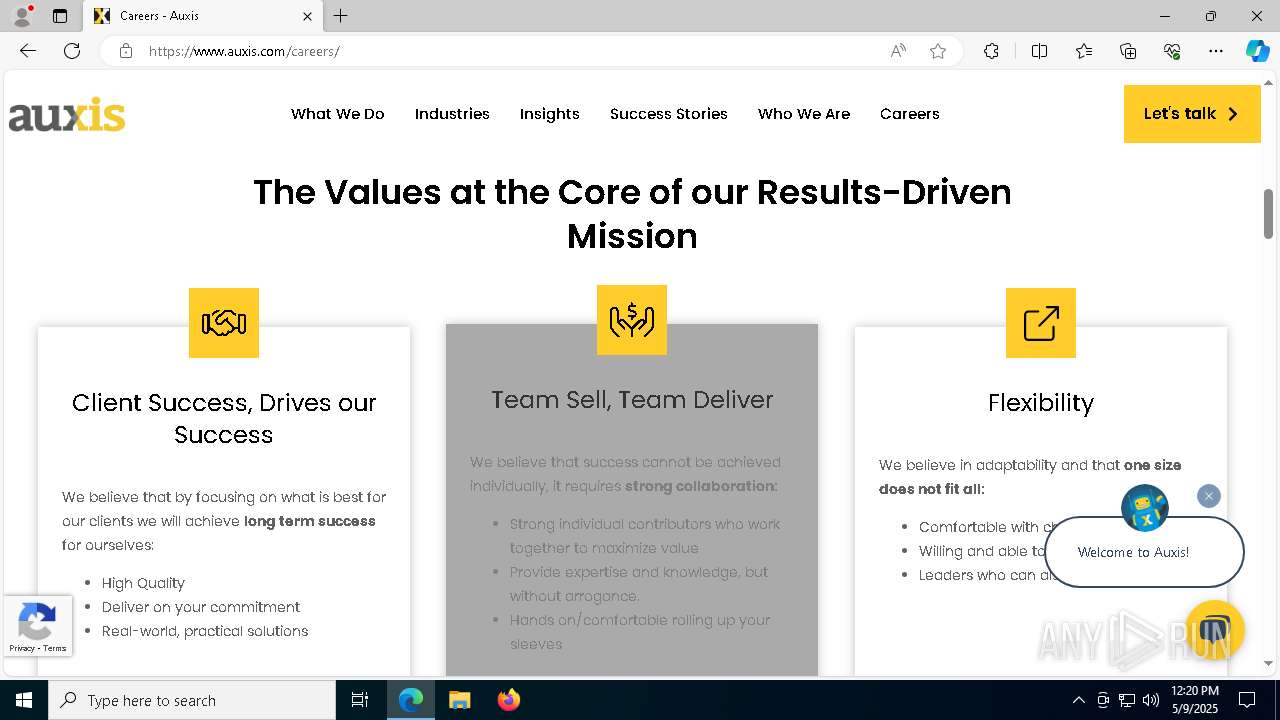Image resolution: width=1280 pixels, height=720 pixels.
Task: Open Browser essentials icon
Action: click(x=1172, y=51)
